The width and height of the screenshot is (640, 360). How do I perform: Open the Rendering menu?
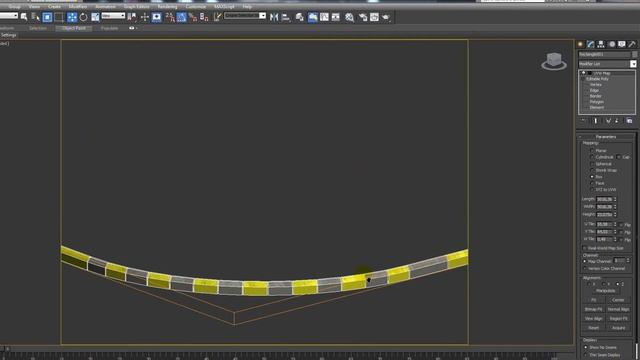167,7
